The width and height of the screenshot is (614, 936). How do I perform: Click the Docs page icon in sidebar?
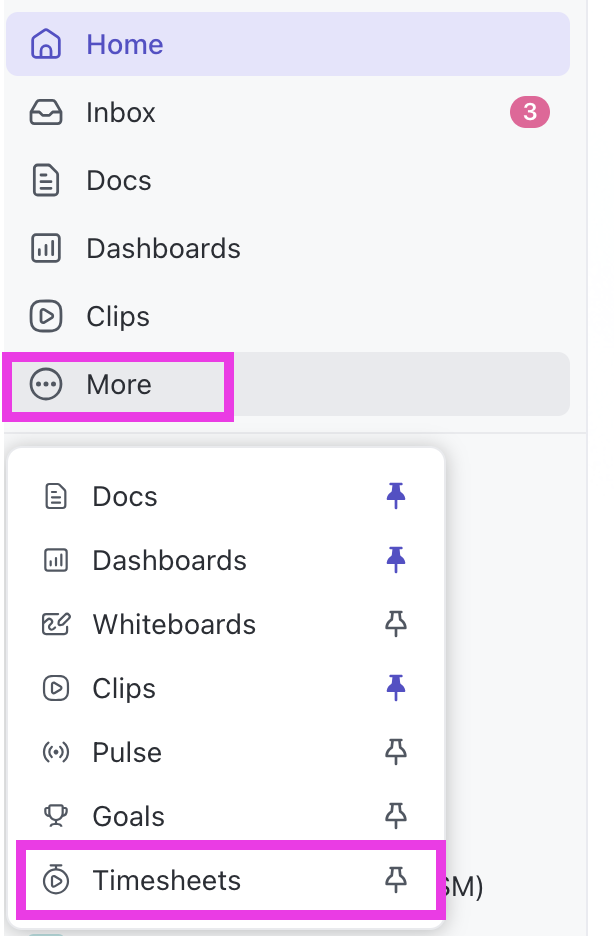click(x=46, y=181)
